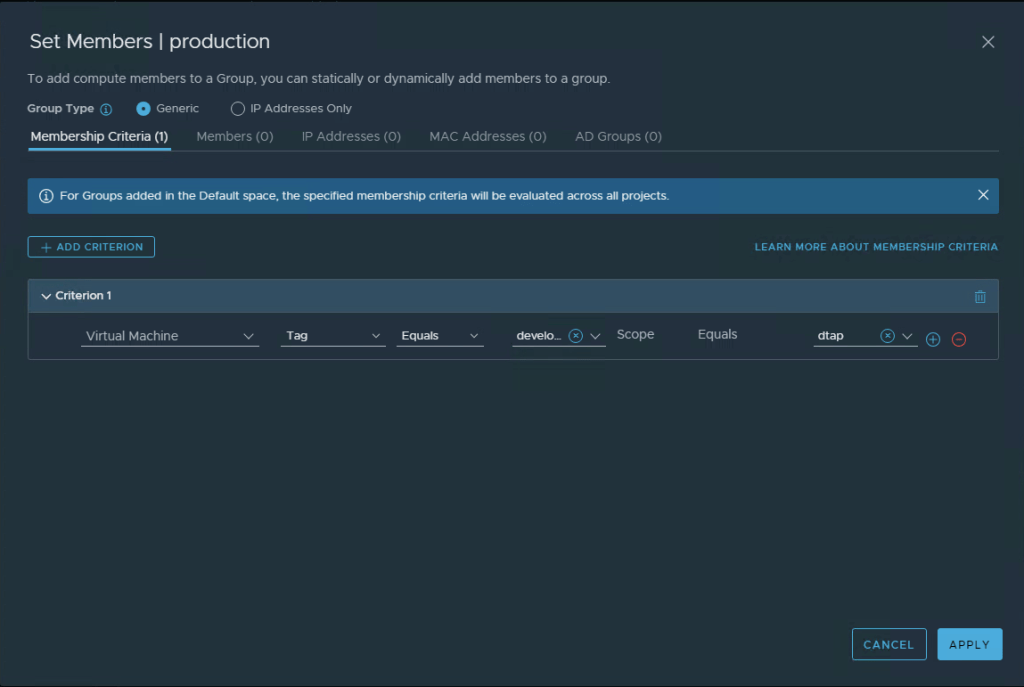Close the Set Members dialog

click(988, 42)
